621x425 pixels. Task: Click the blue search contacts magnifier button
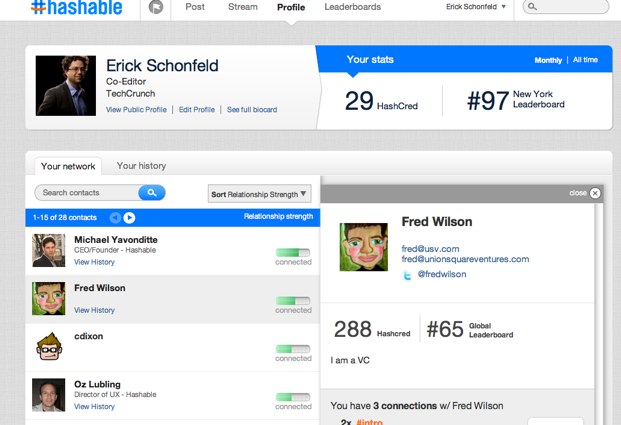152,192
